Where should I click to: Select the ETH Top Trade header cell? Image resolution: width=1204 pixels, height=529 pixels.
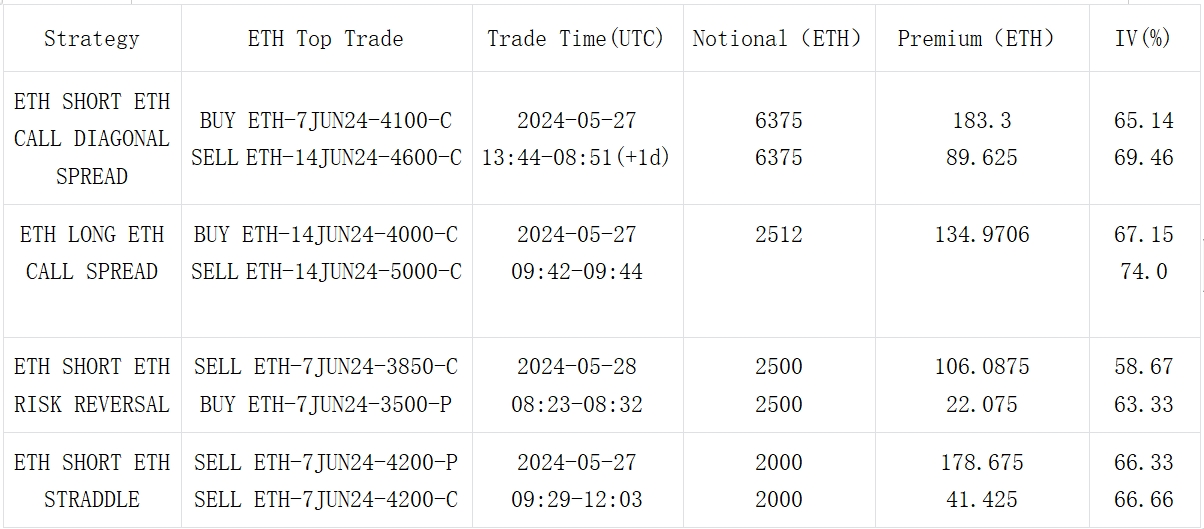326,39
